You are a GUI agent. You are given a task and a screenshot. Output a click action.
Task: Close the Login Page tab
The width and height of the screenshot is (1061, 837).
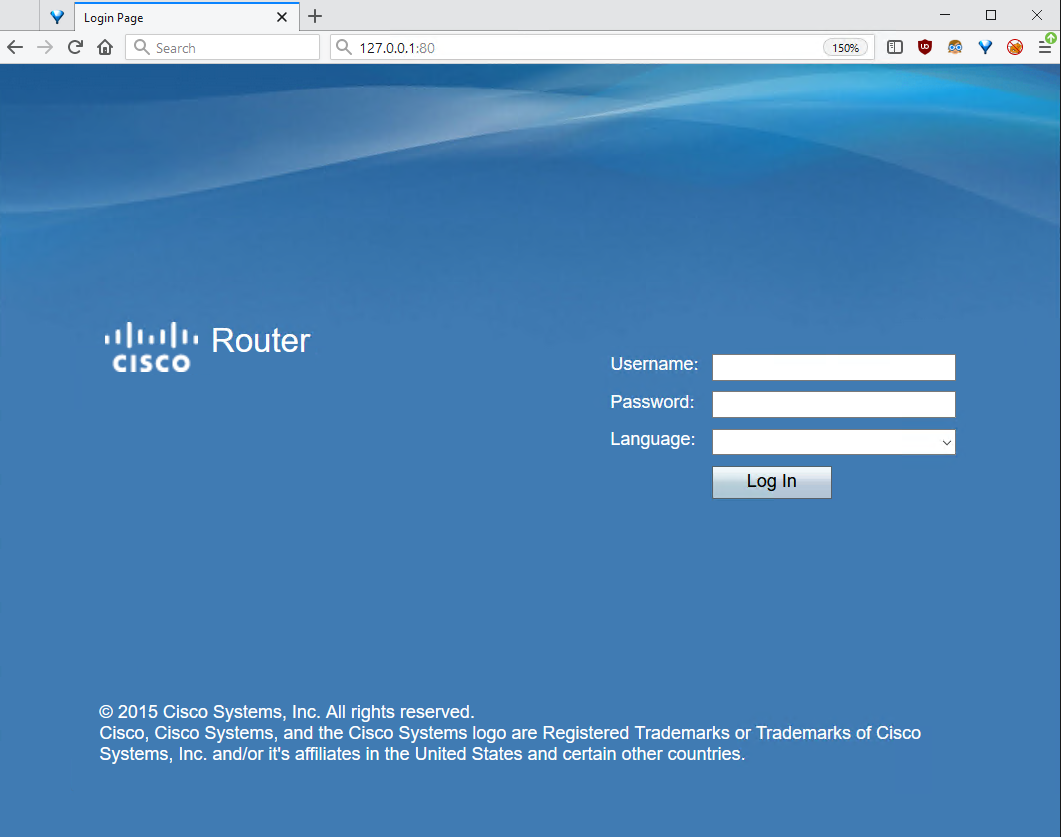pyautogui.click(x=282, y=18)
